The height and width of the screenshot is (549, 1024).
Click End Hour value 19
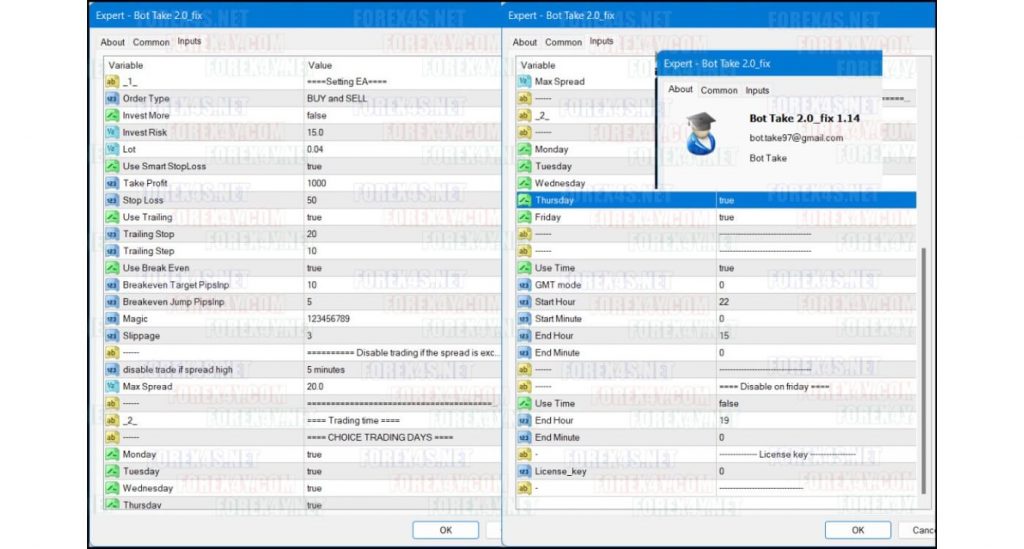pos(724,421)
